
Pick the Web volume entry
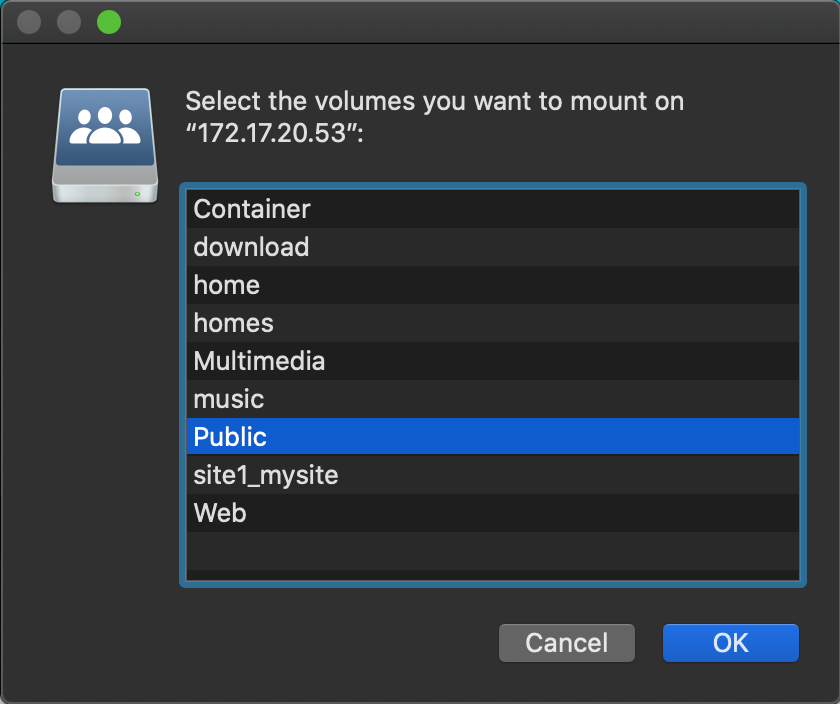[493, 513]
